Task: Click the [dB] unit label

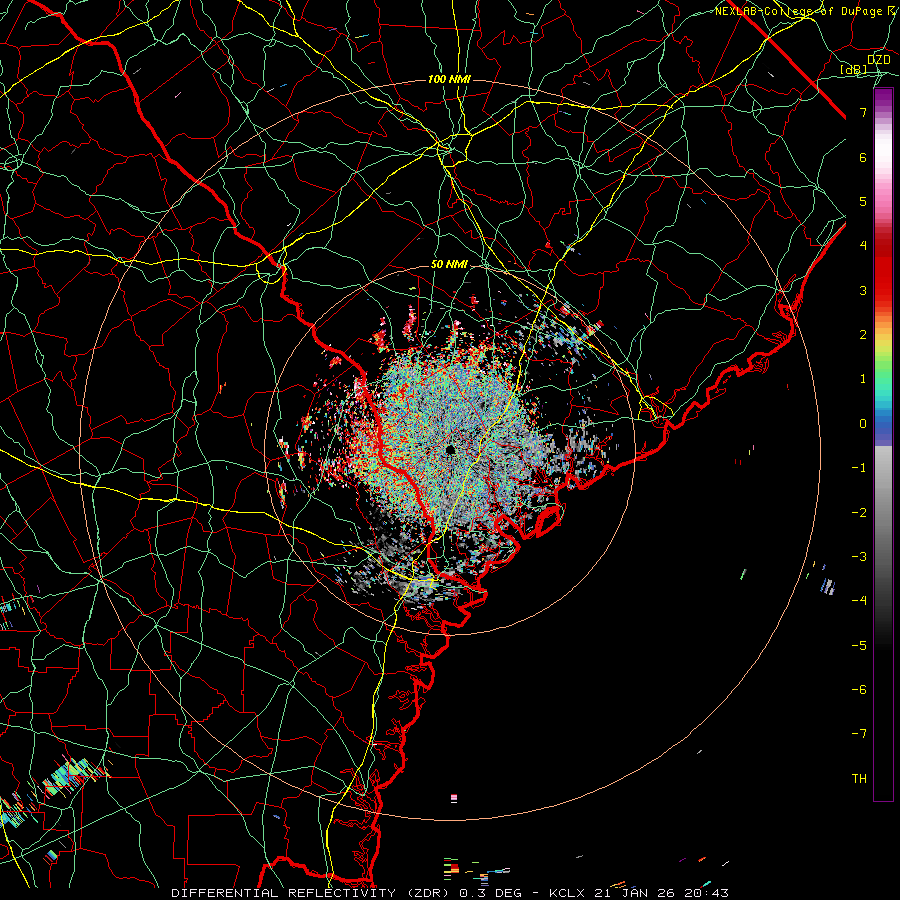Action: [x=854, y=69]
